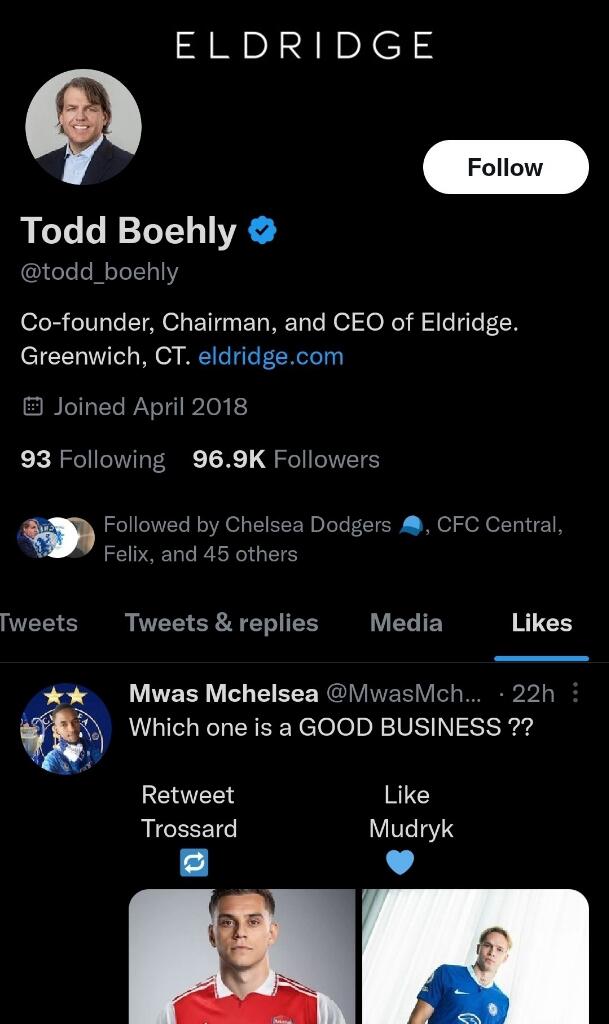
Task: Tap the blue retweet icon under Trossard
Action: tap(194, 862)
